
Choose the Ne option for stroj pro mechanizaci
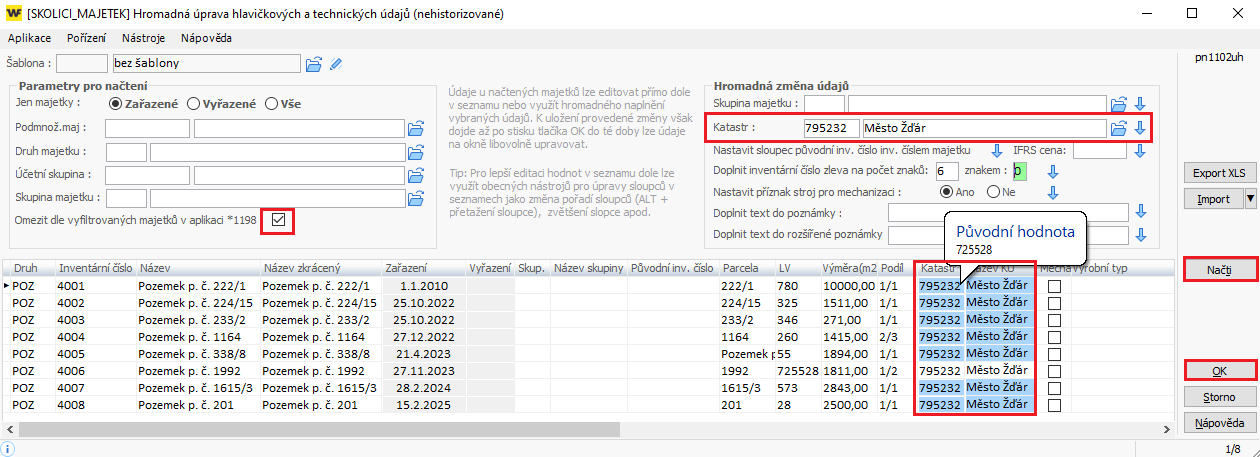[x=994, y=192]
